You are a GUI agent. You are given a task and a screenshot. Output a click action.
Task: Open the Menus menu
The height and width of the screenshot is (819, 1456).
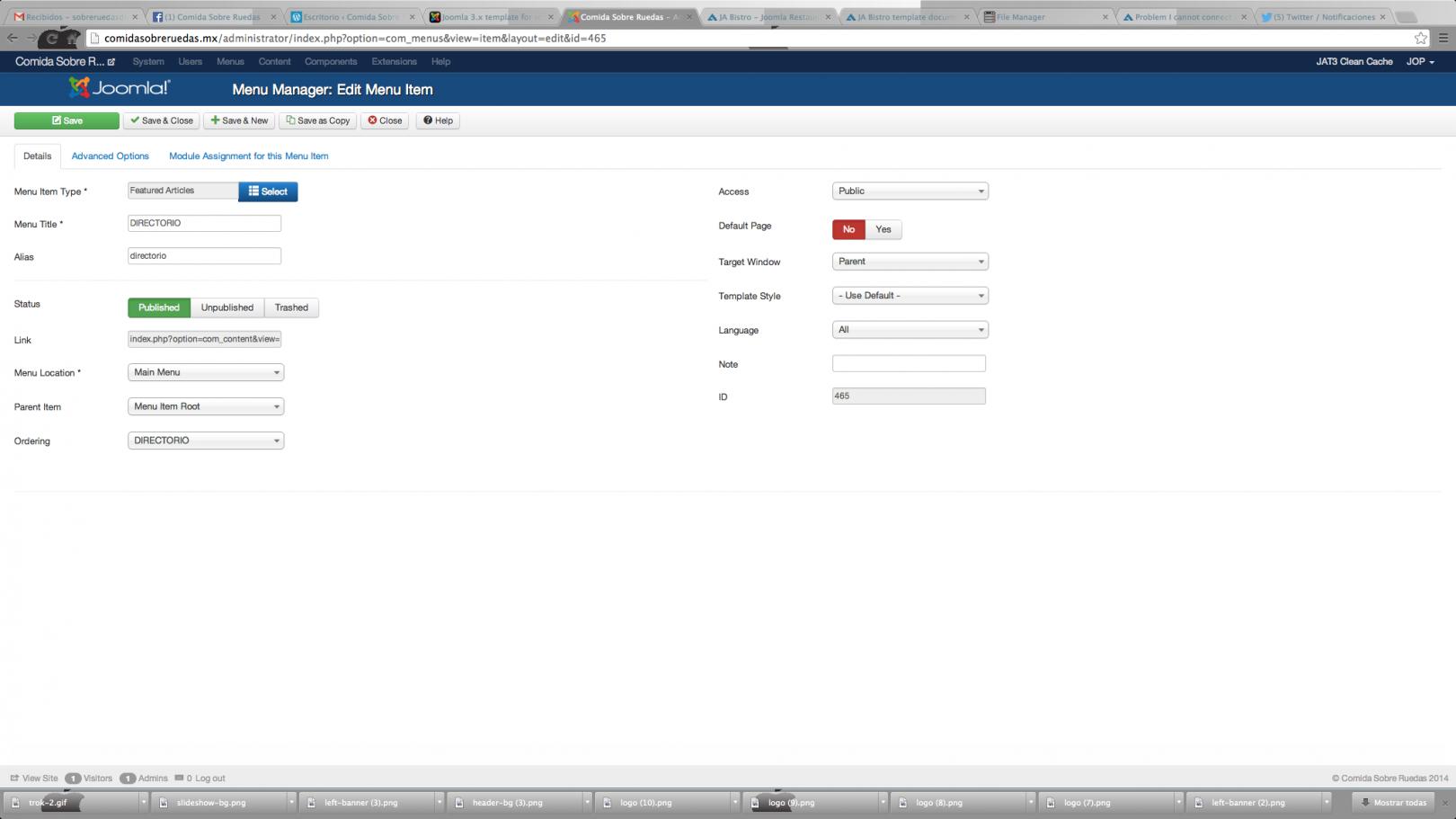point(230,62)
